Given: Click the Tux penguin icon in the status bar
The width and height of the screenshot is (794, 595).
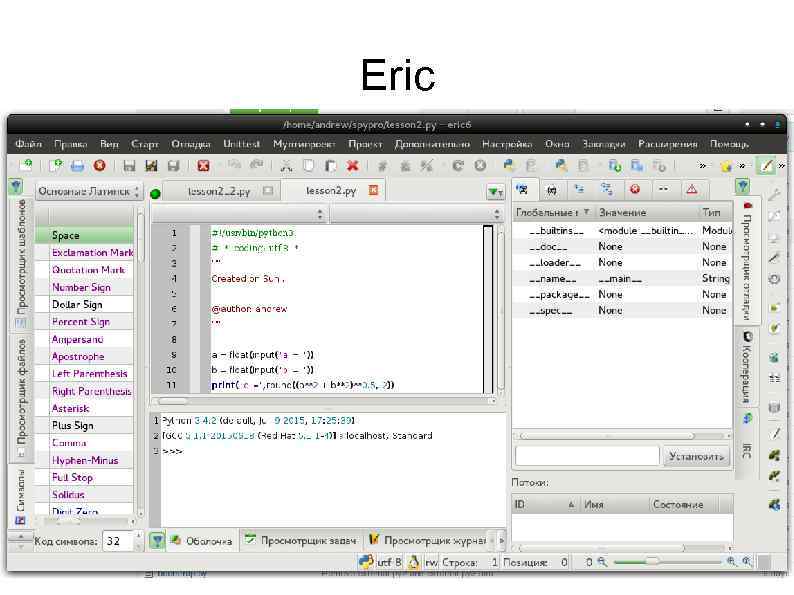Looking at the screenshot, I should coord(414,562).
